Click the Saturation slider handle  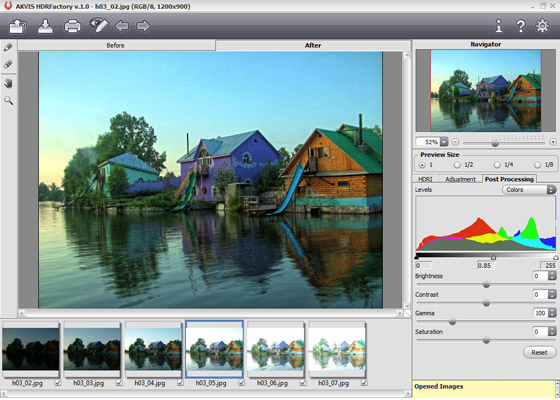(486, 340)
